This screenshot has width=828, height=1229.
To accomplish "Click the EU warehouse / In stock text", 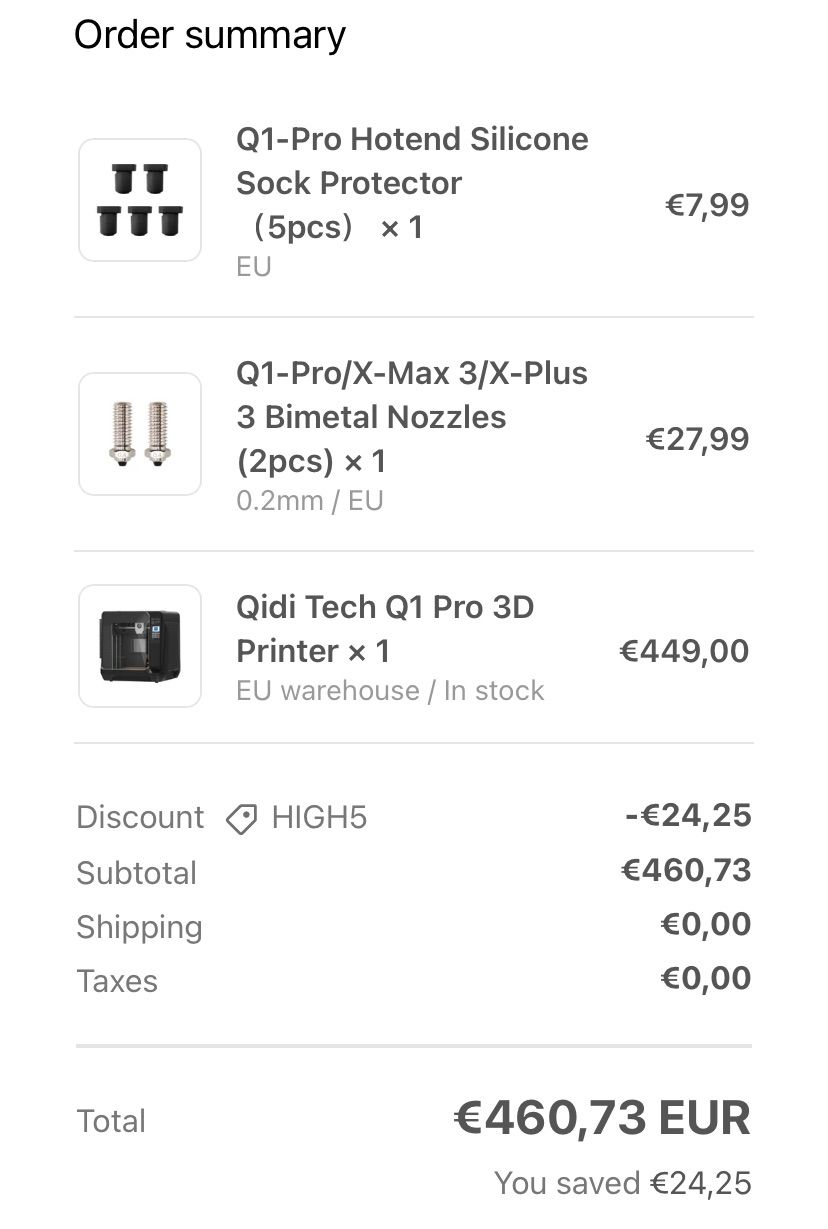I will tap(390, 691).
